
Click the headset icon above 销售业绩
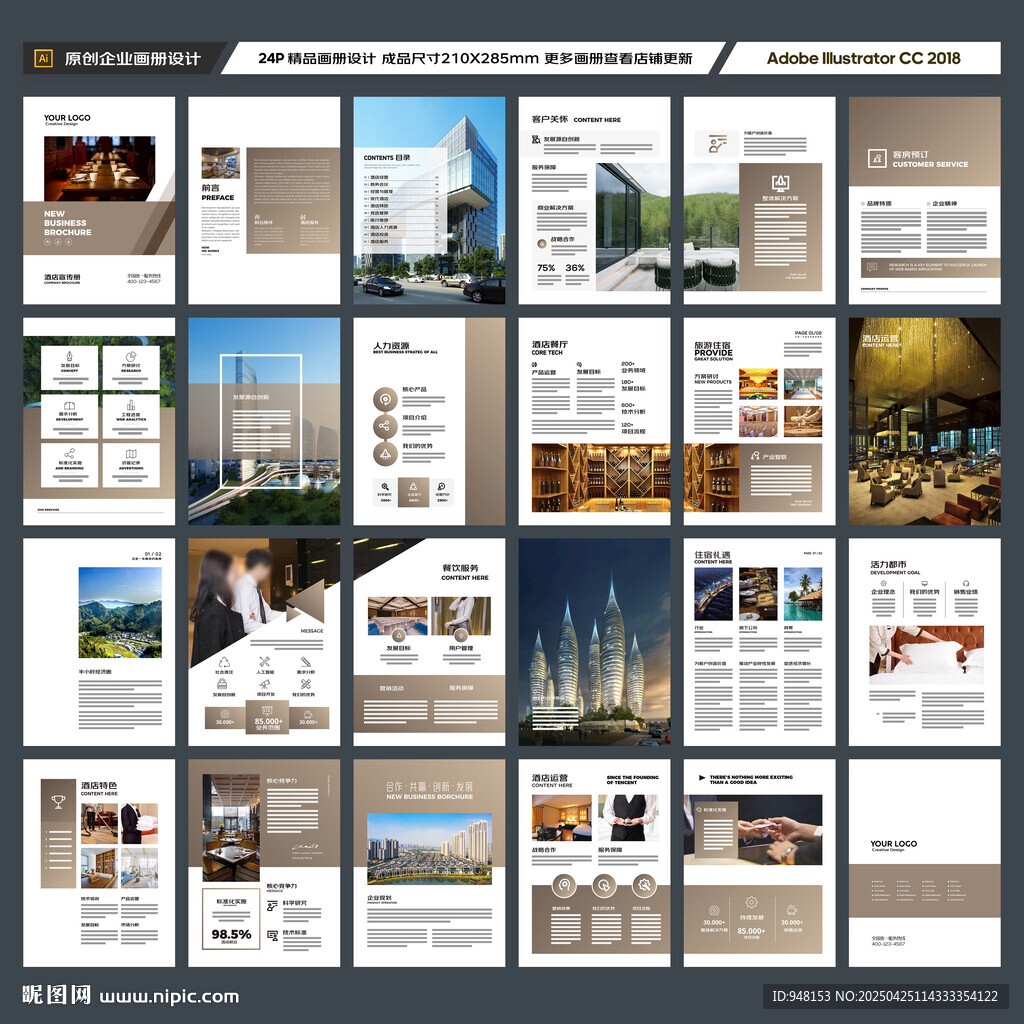(966, 583)
